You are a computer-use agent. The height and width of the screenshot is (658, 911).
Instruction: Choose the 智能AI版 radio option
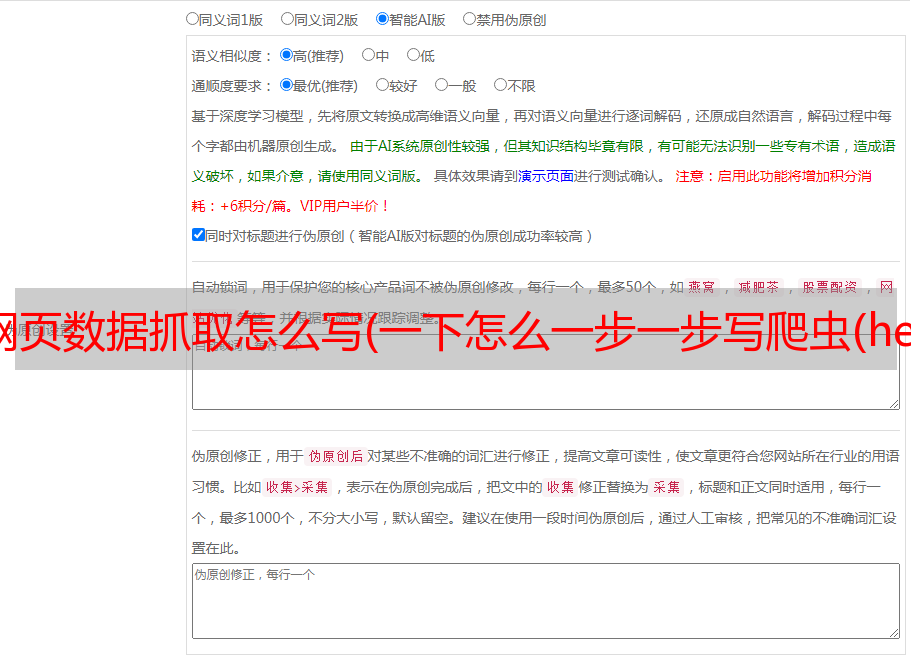click(x=382, y=19)
